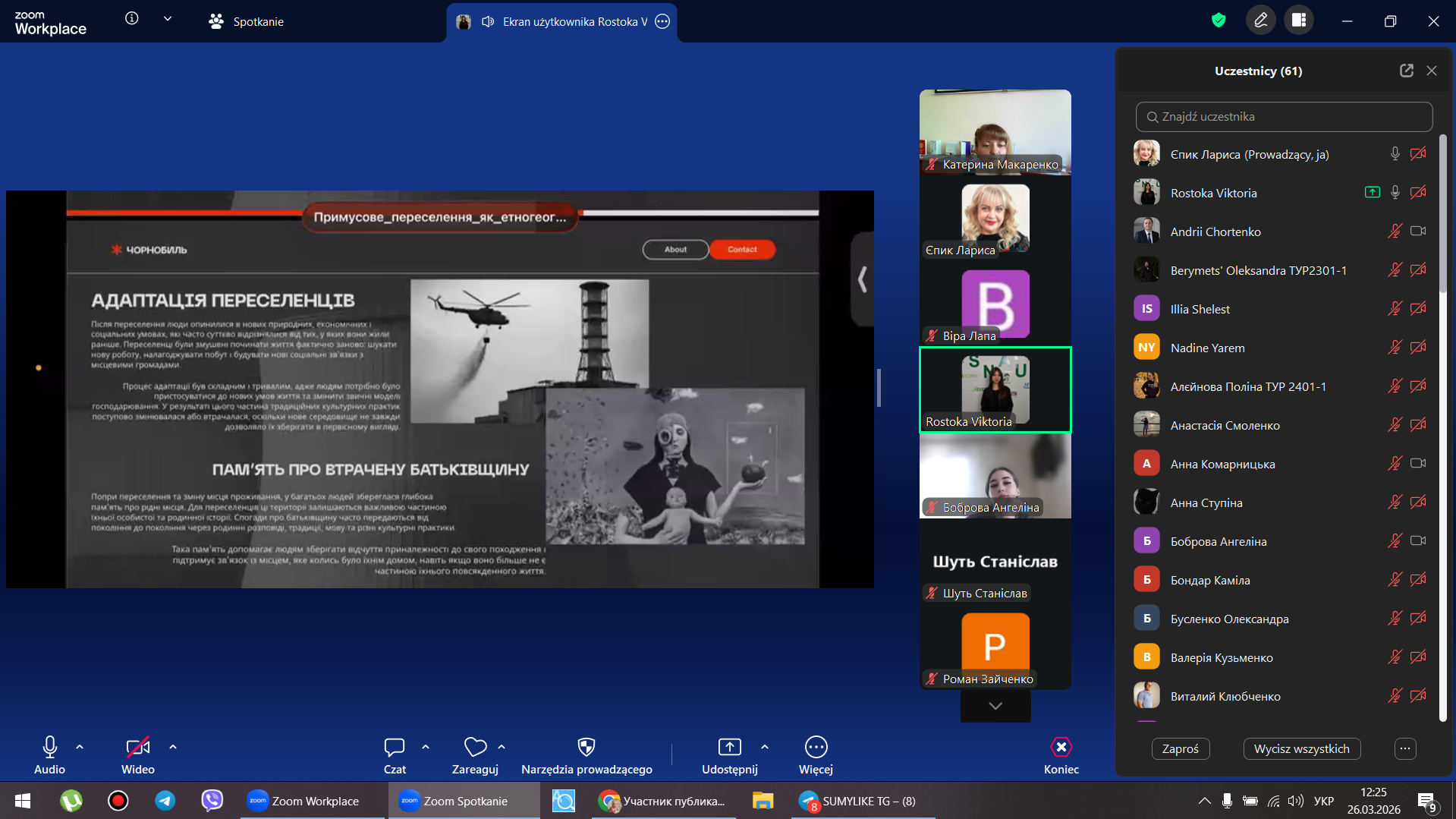1456x819 pixels.
Task: Pop out the participants panel
Action: tap(1406, 71)
